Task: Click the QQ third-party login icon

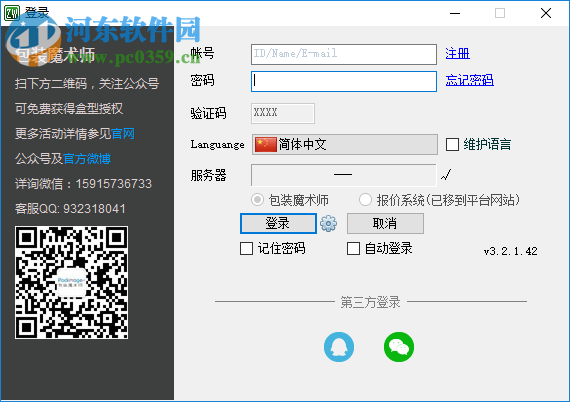Action: point(339,347)
